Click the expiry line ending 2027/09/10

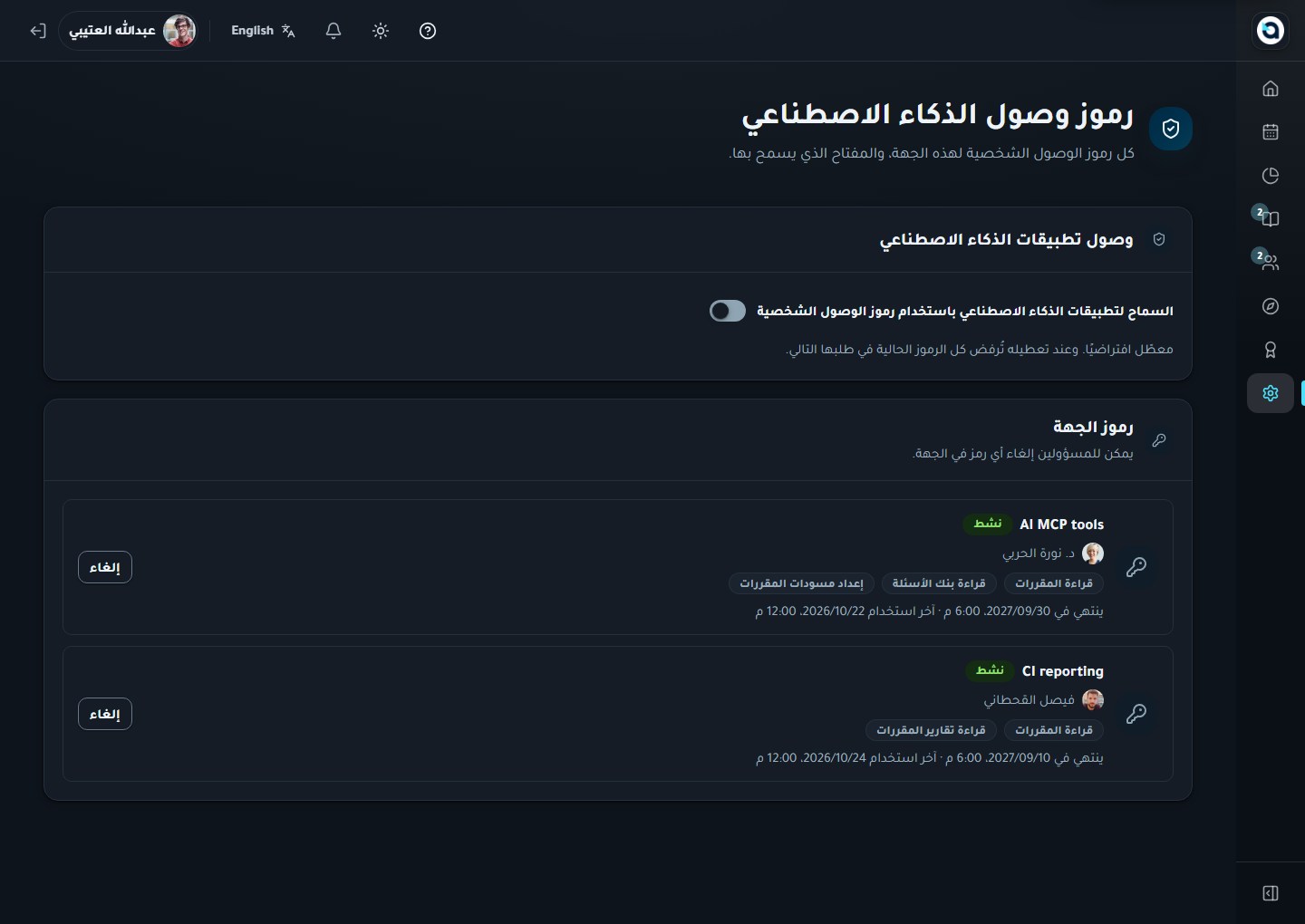pos(930,758)
